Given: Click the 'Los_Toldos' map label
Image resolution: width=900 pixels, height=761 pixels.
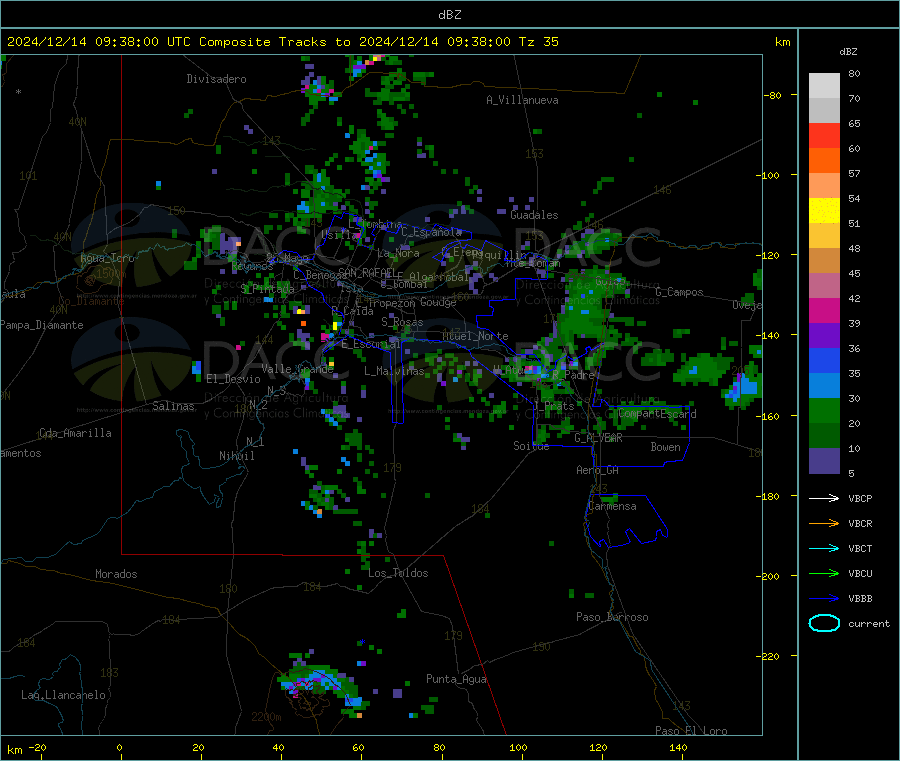Looking at the screenshot, I should point(398,573).
